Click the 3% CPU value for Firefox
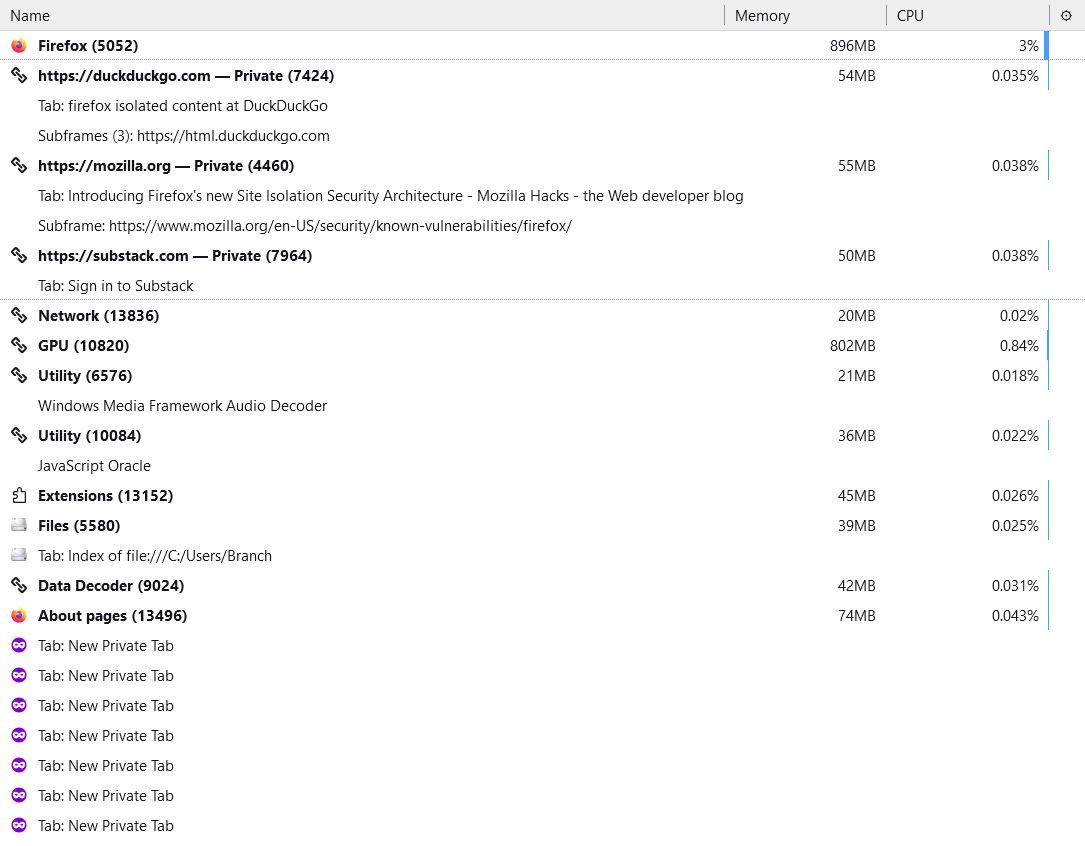The width and height of the screenshot is (1085, 846). pyautogui.click(x=1028, y=46)
